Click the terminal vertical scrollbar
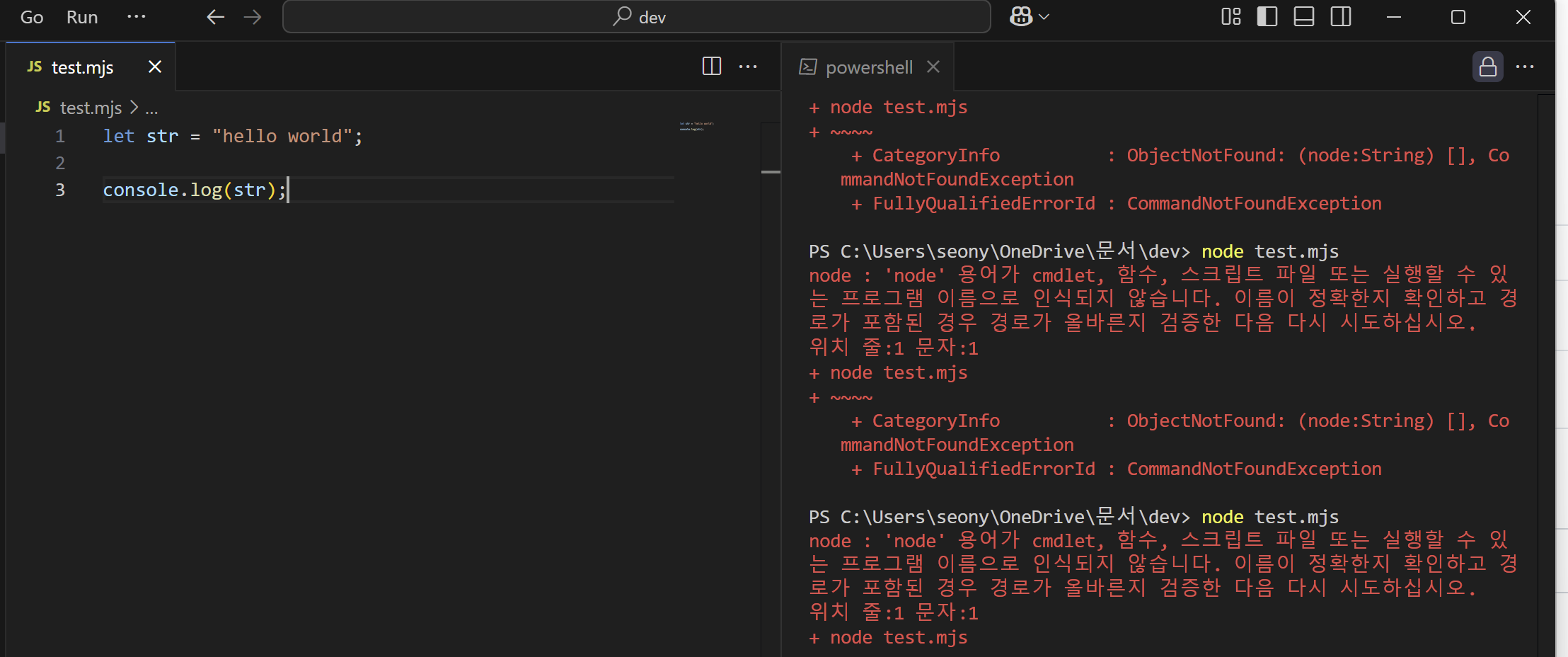Image resolution: width=1568 pixels, height=657 pixels. point(1546,375)
